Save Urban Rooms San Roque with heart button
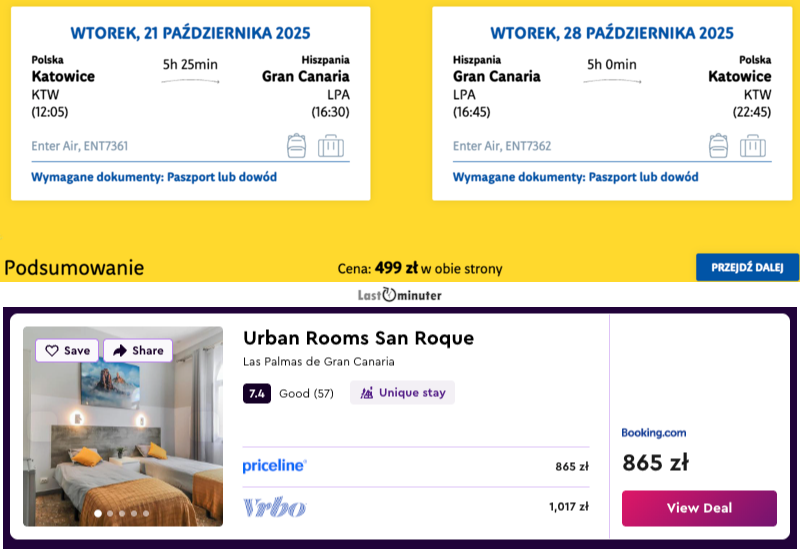This screenshot has height=549, width=800. tap(68, 351)
